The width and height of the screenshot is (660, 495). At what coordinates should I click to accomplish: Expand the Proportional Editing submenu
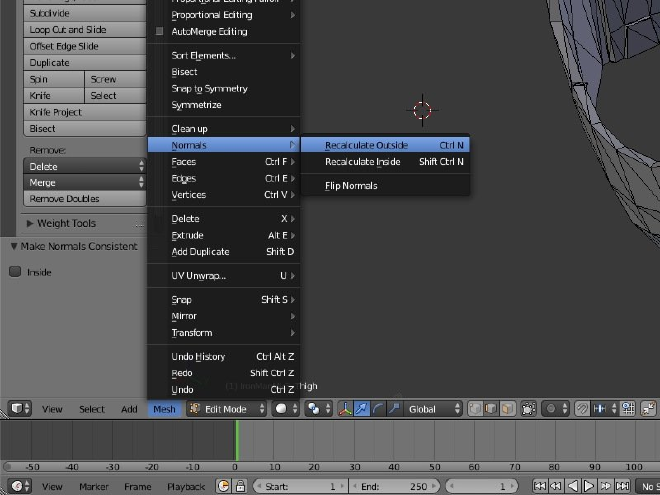click(x=224, y=15)
